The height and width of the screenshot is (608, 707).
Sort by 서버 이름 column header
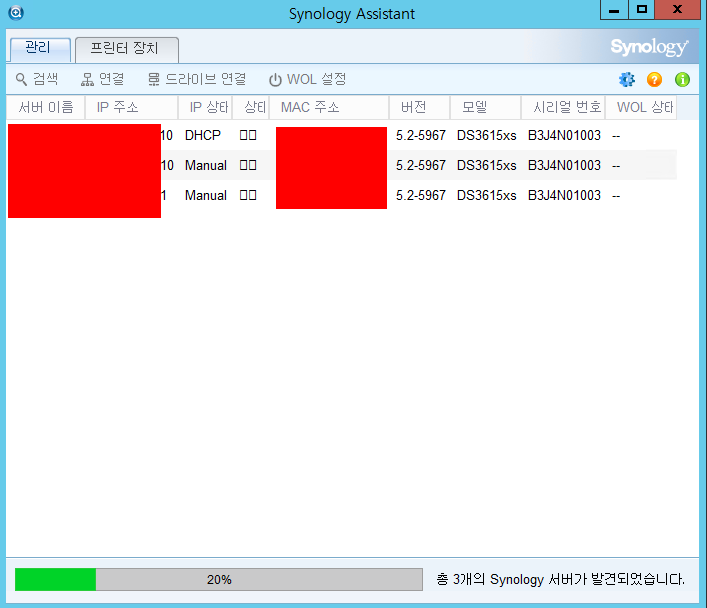click(46, 107)
